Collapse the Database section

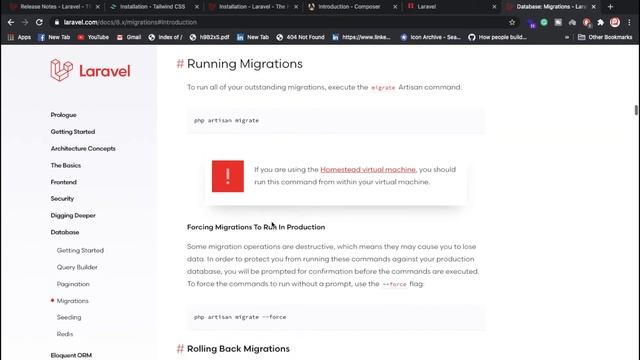pos(64,232)
